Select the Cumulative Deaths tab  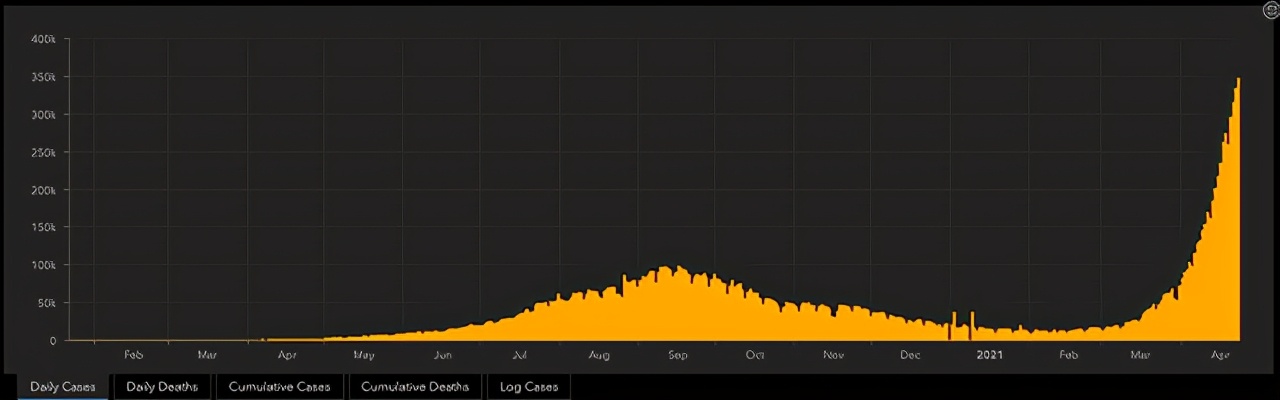coord(415,387)
